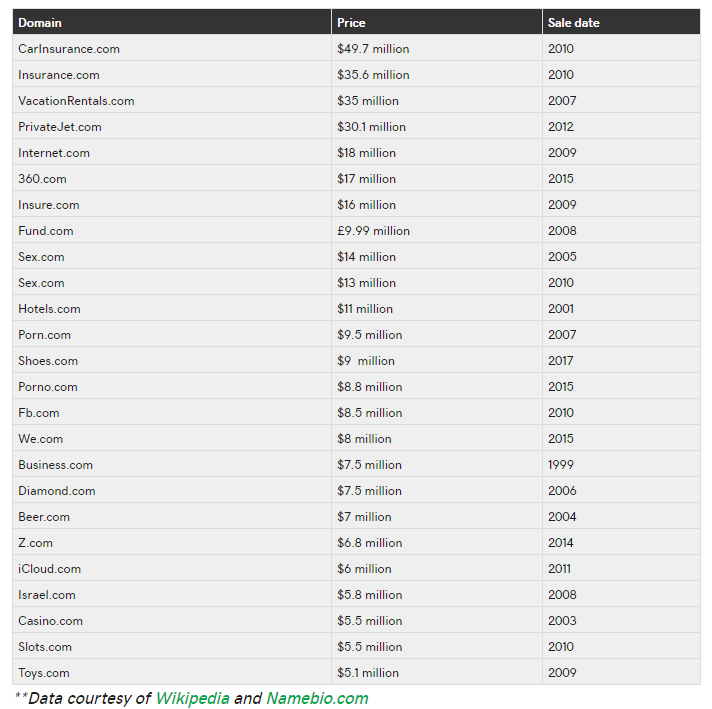Click the Toys.com domain cell
This screenshot has width=712, height=709.
point(44,673)
